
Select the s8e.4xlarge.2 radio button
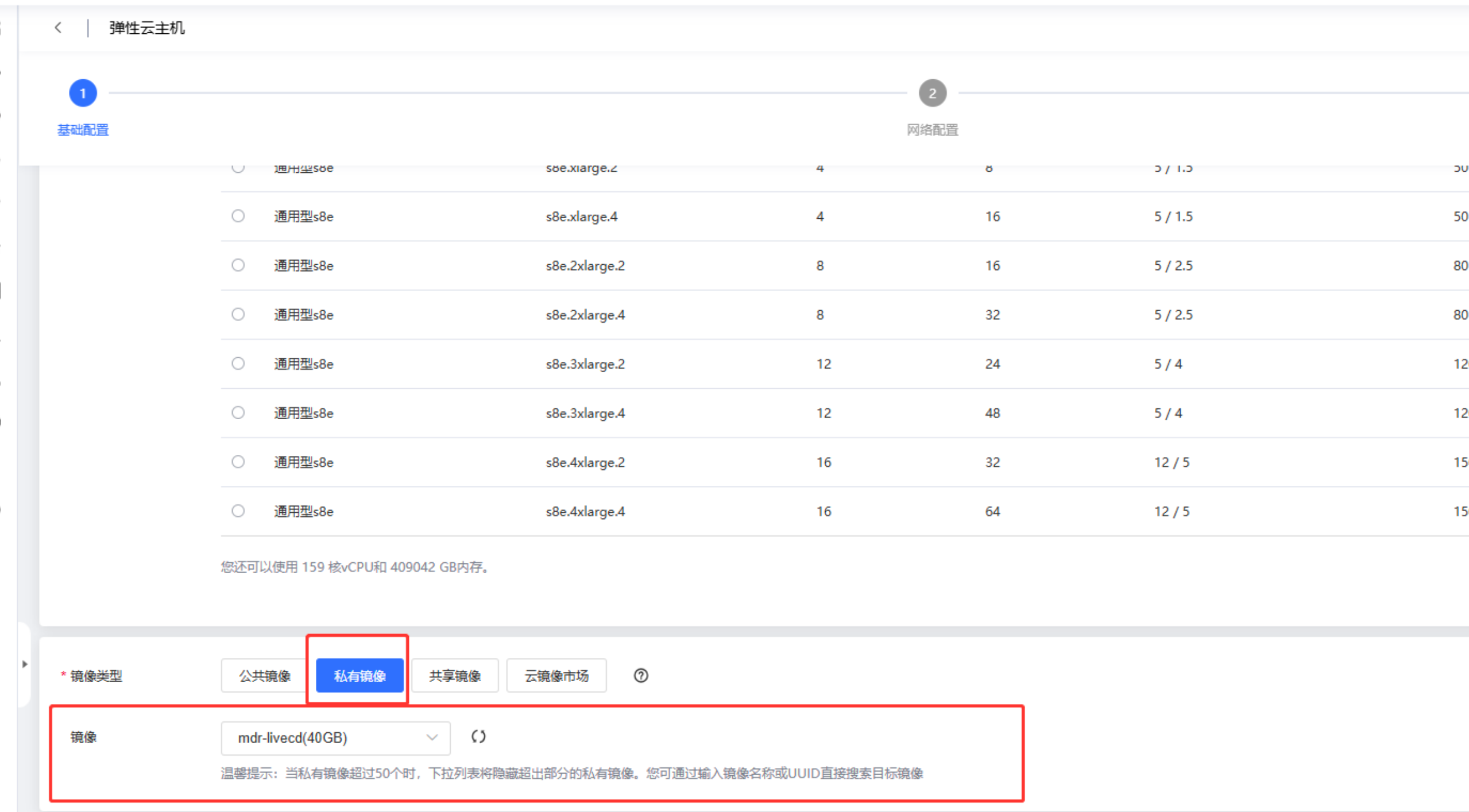click(x=238, y=462)
